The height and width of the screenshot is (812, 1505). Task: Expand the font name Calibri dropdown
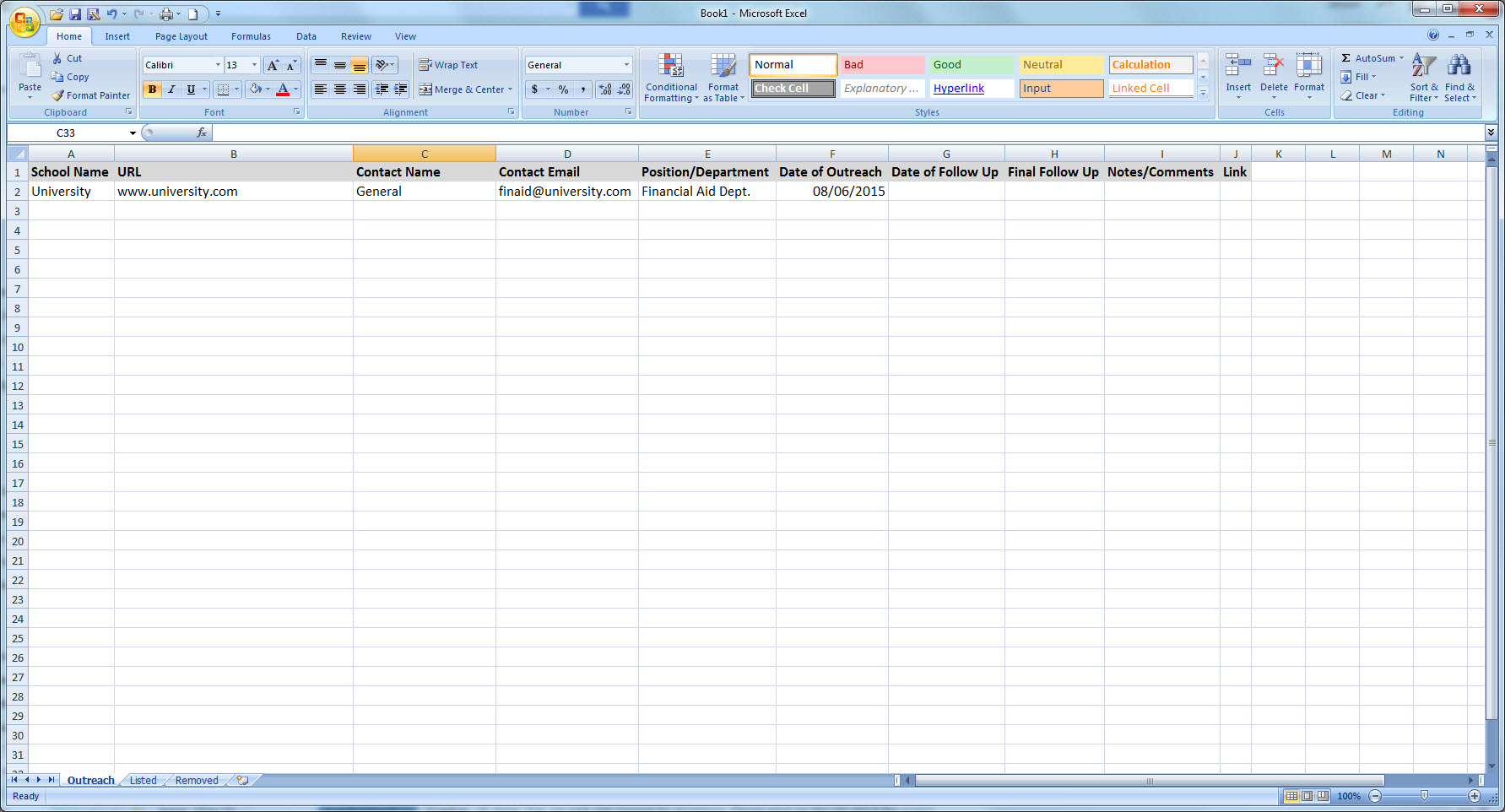[x=218, y=65]
